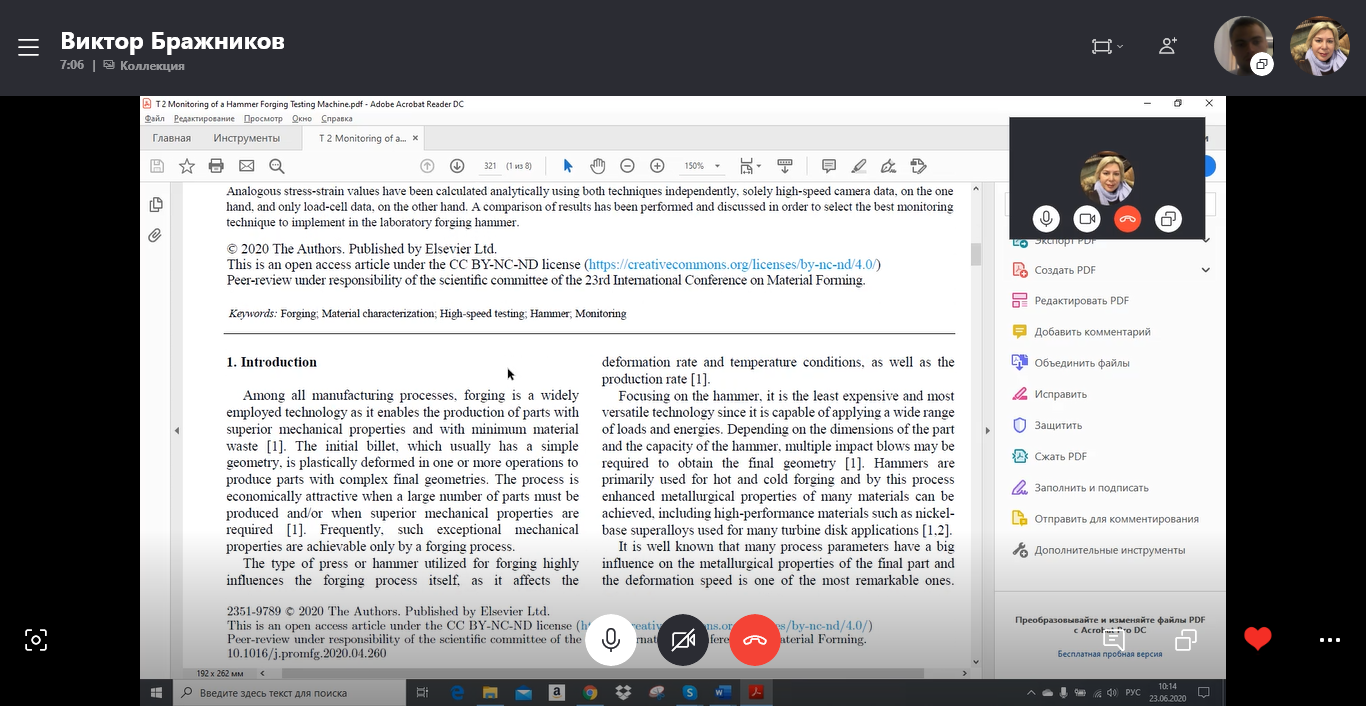Take a snapshot with the Skype capture icon
The width and height of the screenshot is (1366, 706).
coord(36,640)
